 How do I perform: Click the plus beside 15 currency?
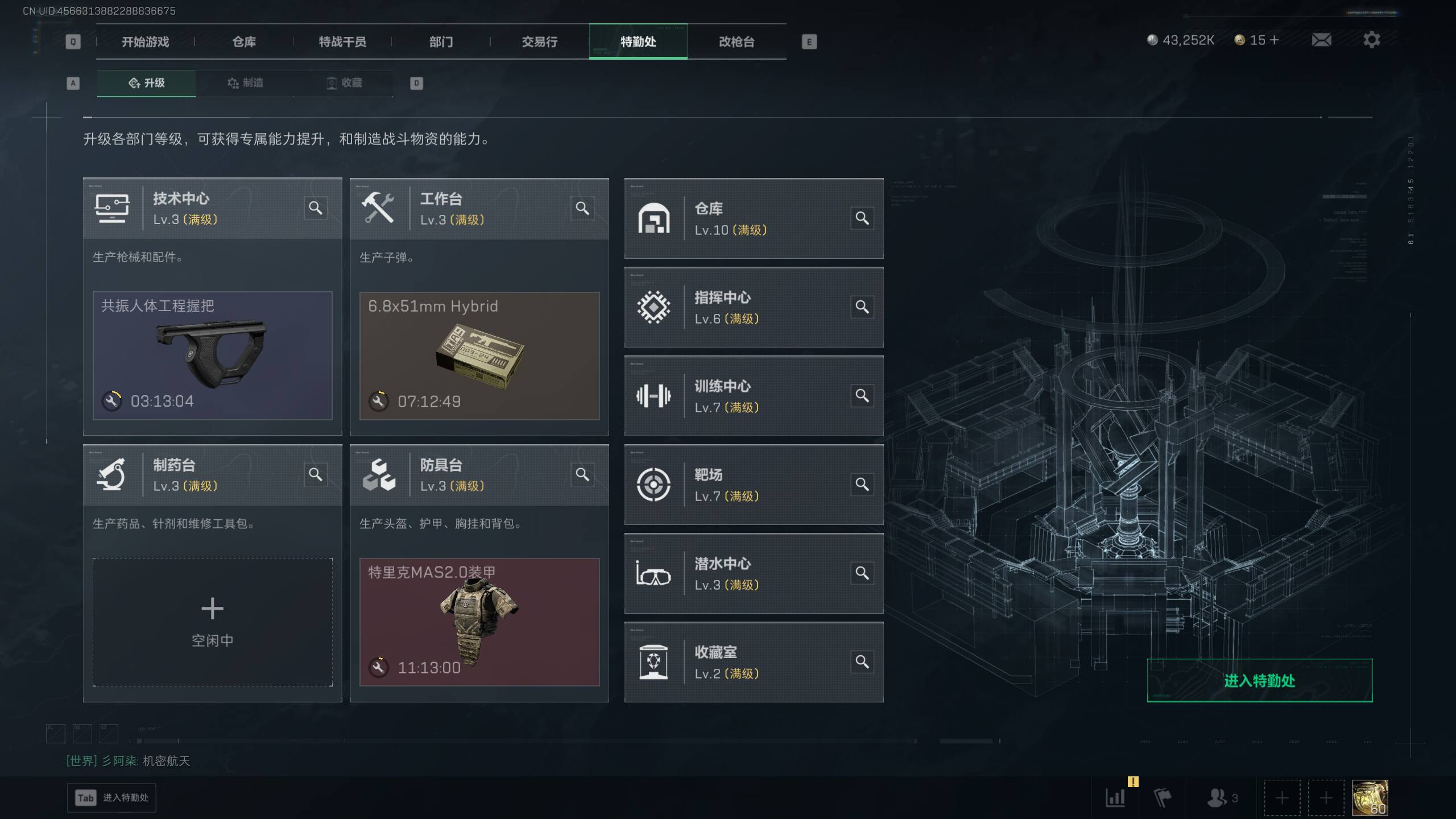coord(1275,40)
